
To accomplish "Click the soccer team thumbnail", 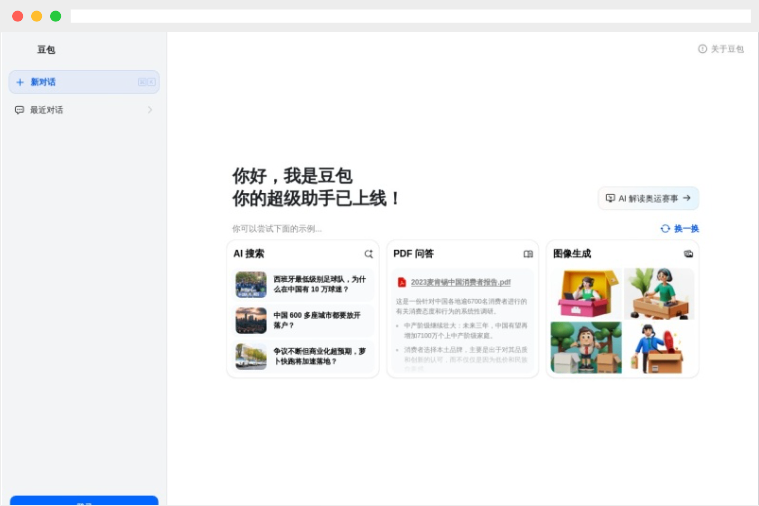I will click(251, 284).
